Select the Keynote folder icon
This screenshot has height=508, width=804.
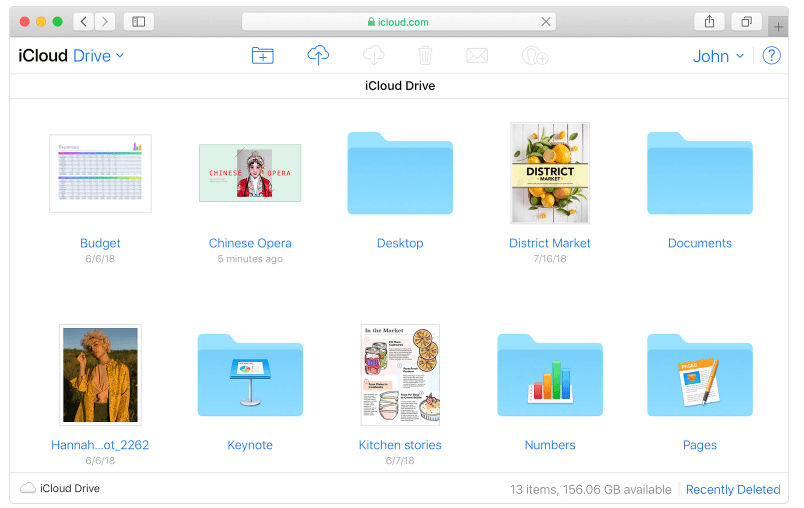click(250, 375)
